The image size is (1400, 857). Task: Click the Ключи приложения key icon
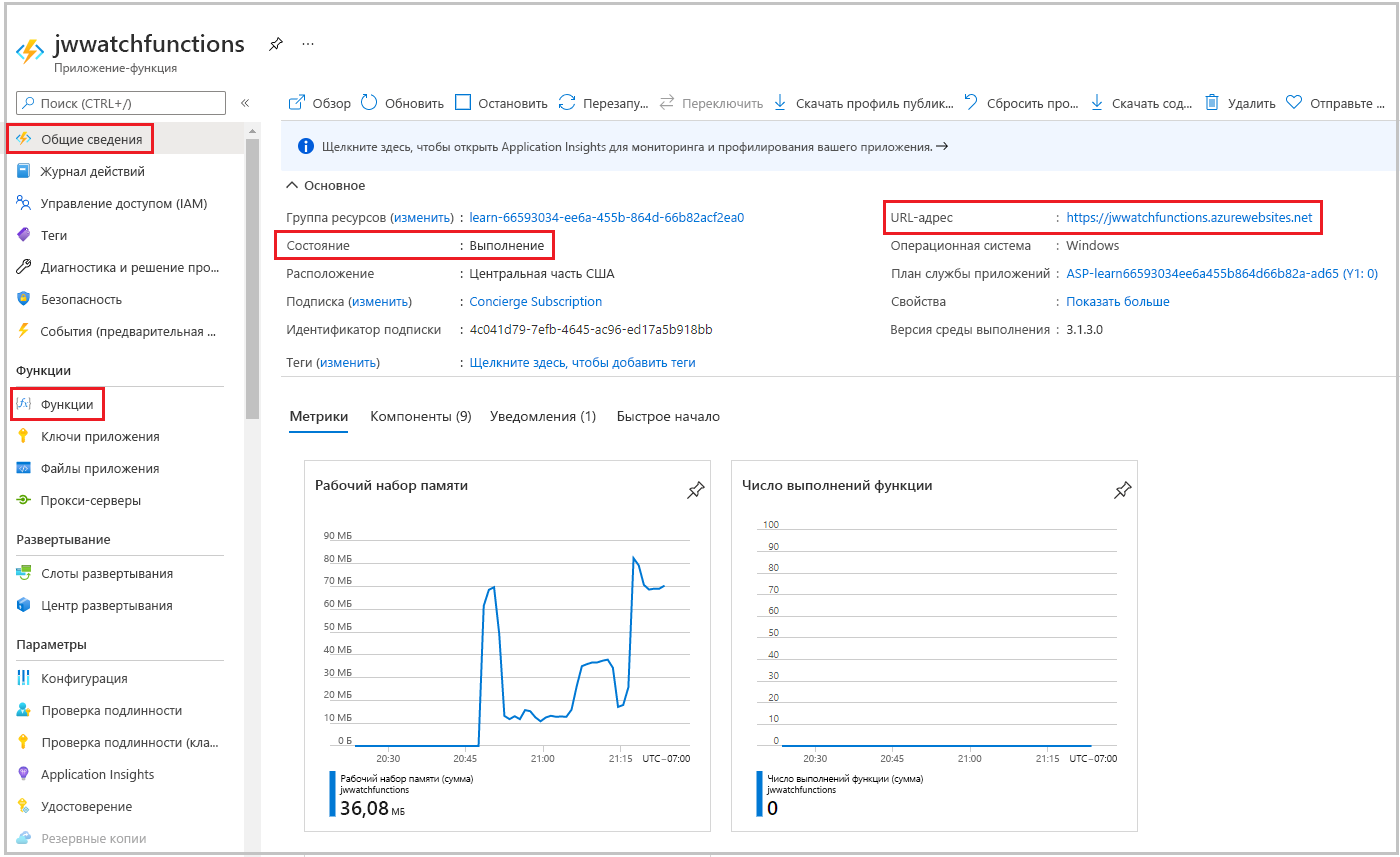coord(24,436)
